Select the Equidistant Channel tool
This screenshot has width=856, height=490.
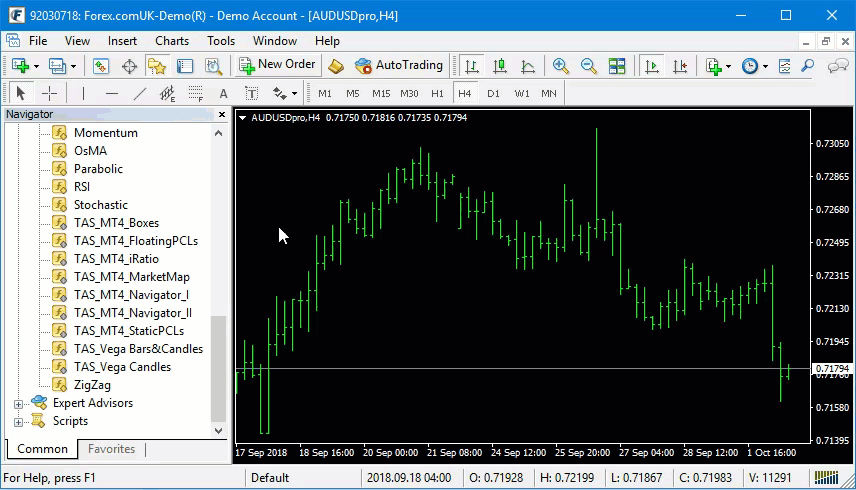(x=167, y=93)
